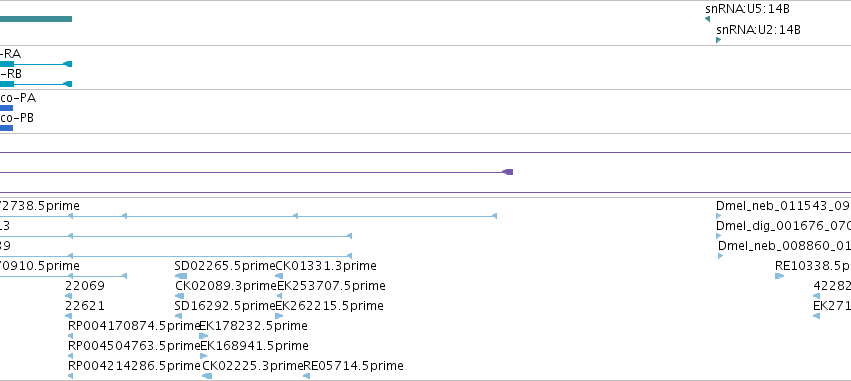Screen dimensions: 851x381
Task: Click the CK01331.3prime feature glyph
Action: [x=279, y=276]
